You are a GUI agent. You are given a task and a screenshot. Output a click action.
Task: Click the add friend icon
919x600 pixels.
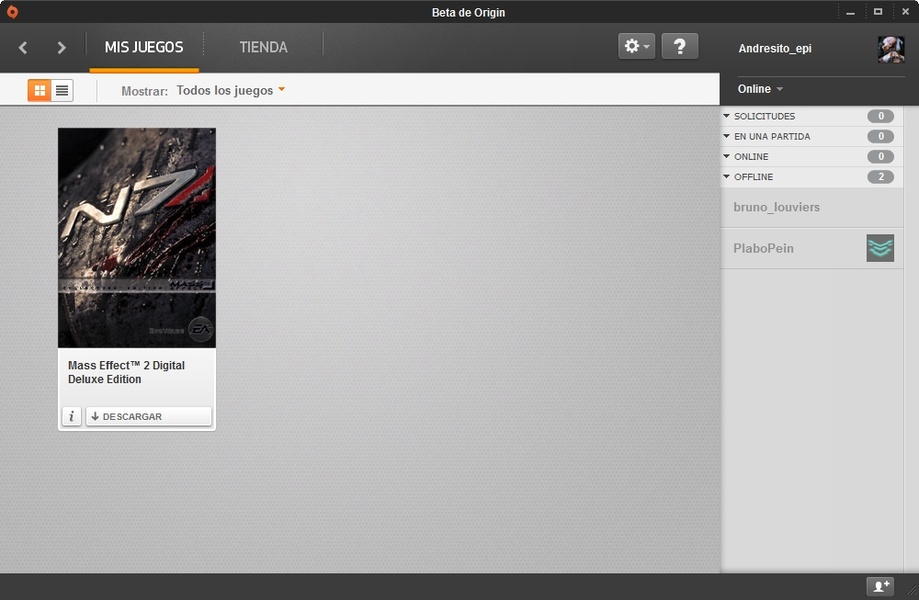[x=880, y=587]
